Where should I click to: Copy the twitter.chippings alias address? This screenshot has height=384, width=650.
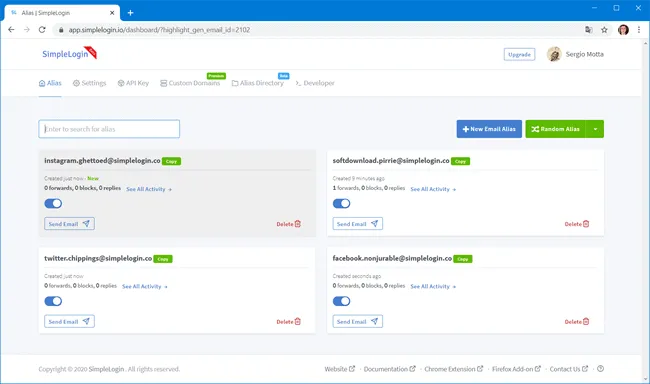(163, 259)
